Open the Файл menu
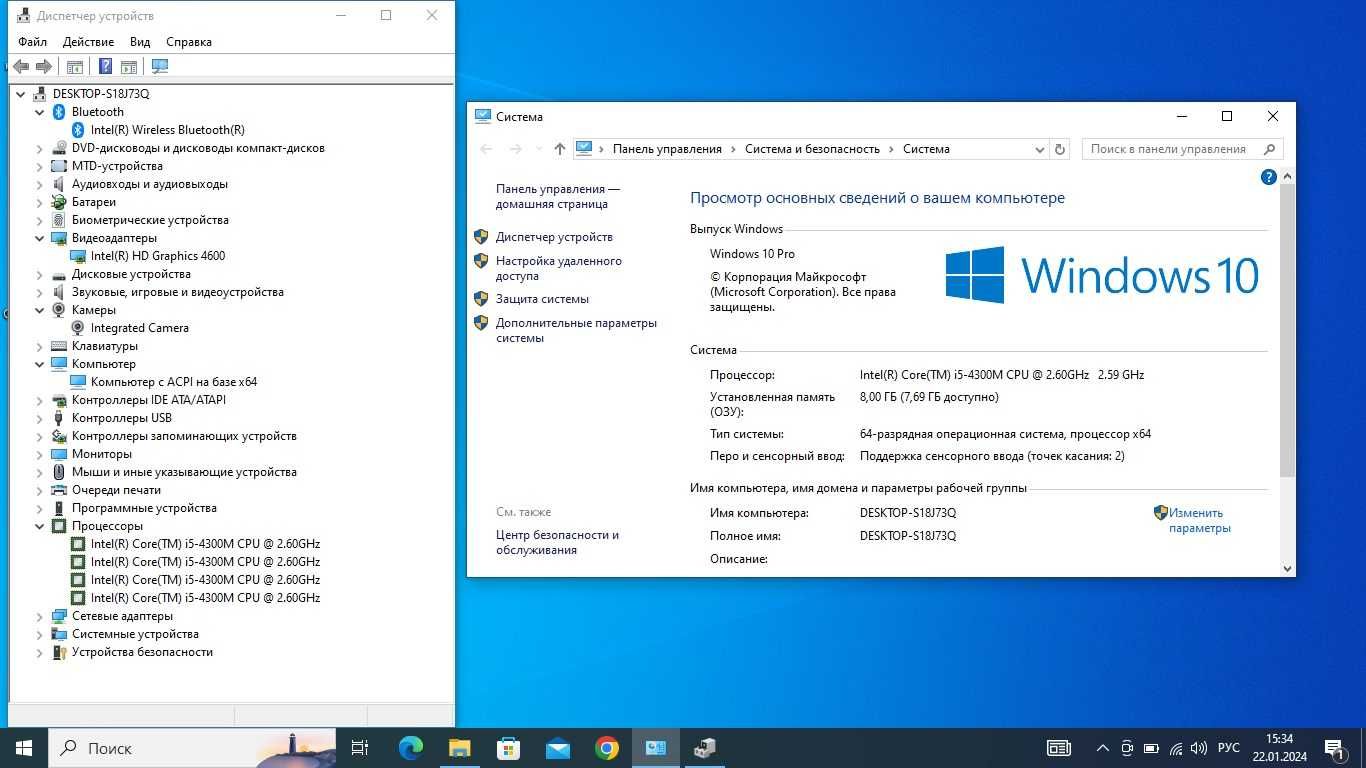 coord(32,42)
